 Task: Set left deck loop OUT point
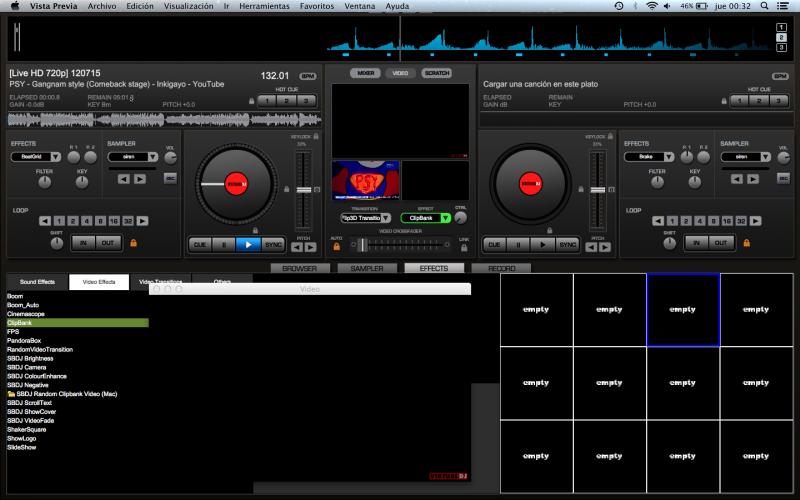coord(108,243)
